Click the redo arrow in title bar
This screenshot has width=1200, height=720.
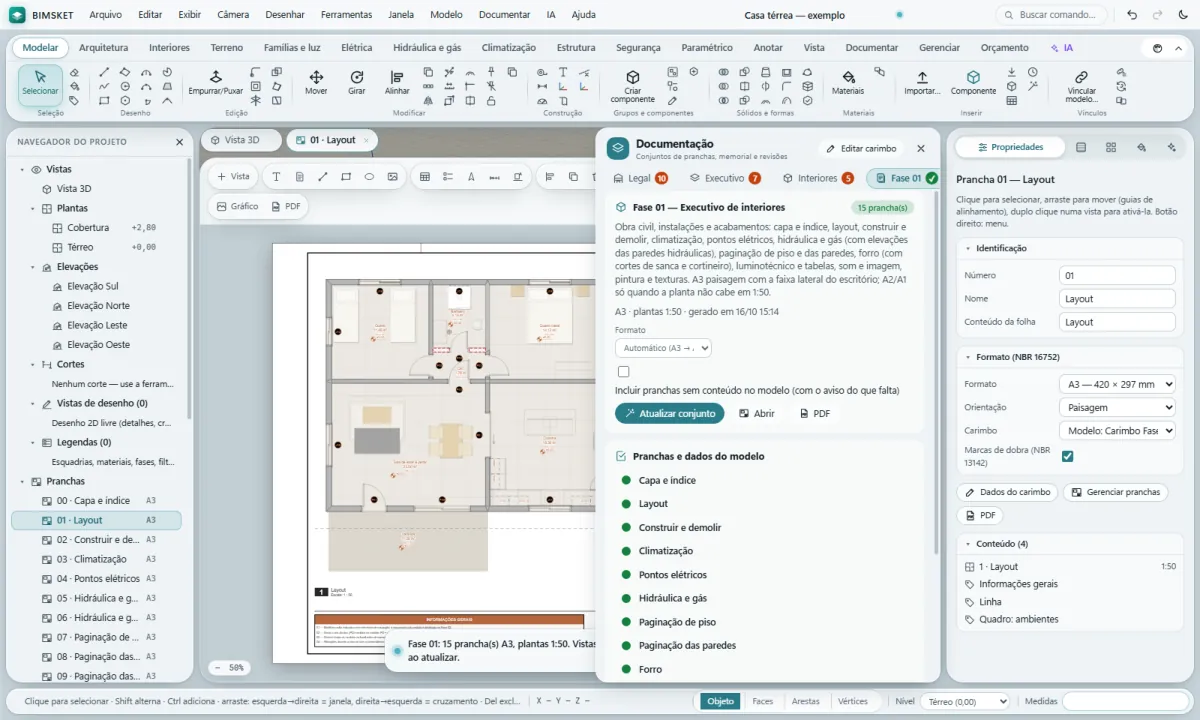pyautogui.click(x=1158, y=15)
